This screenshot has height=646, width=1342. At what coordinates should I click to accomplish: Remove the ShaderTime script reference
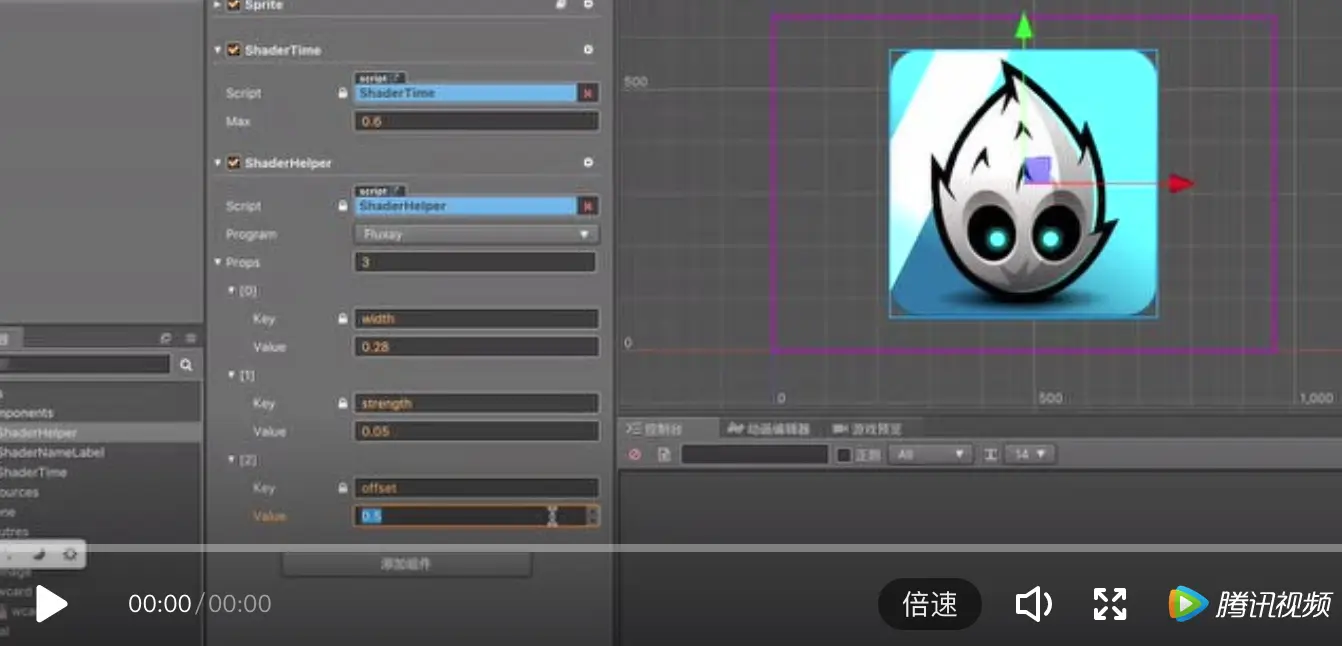tap(588, 93)
